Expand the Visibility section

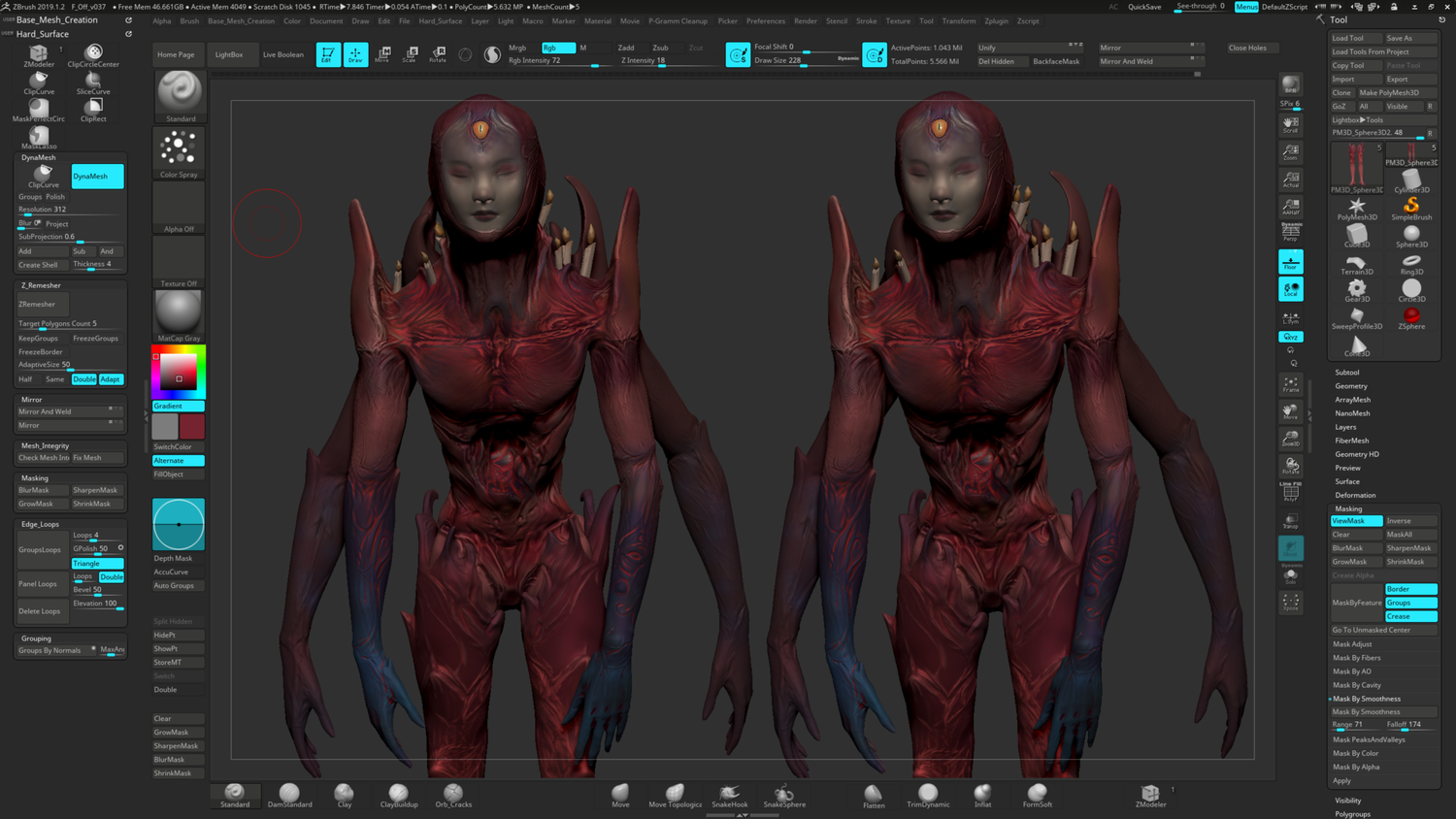click(1348, 801)
